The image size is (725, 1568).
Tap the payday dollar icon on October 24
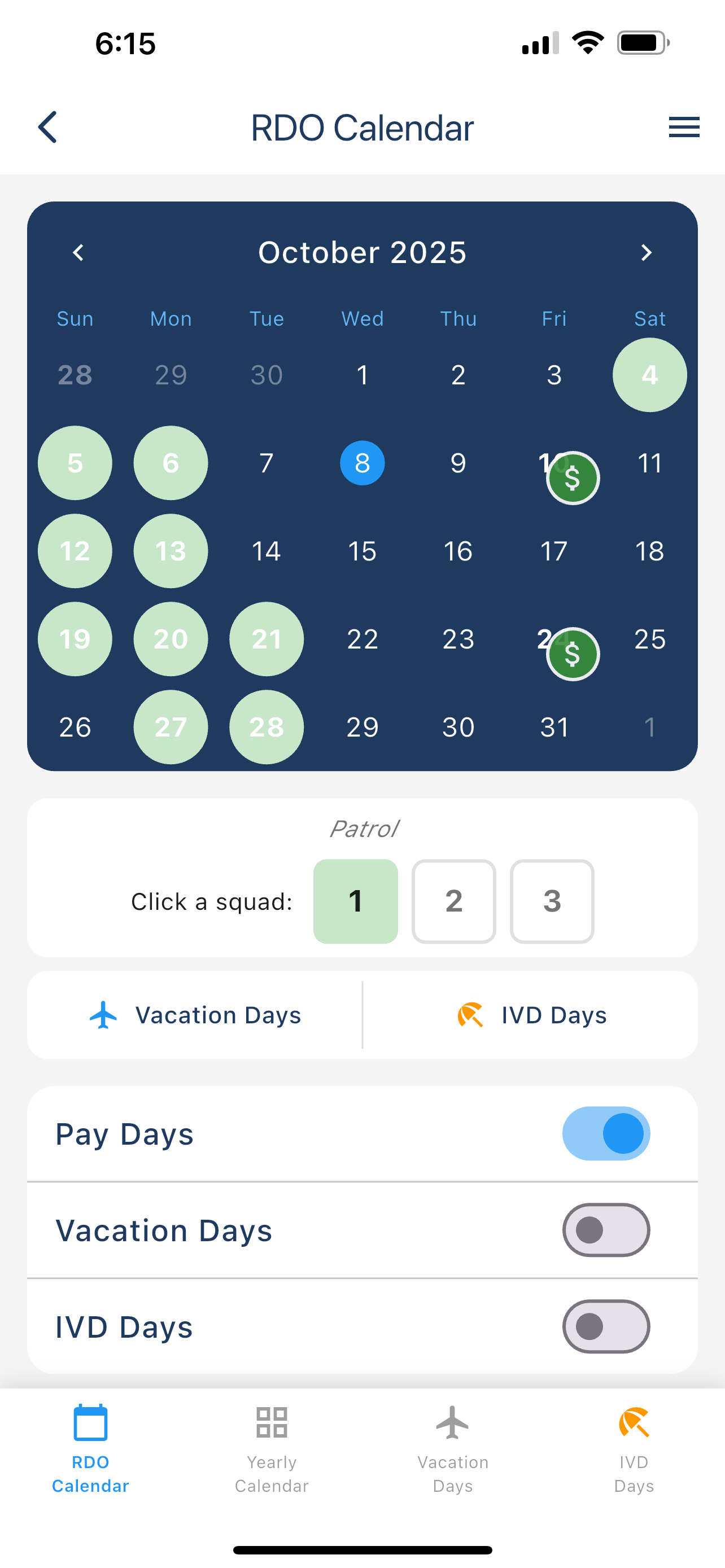tap(572, 654)
